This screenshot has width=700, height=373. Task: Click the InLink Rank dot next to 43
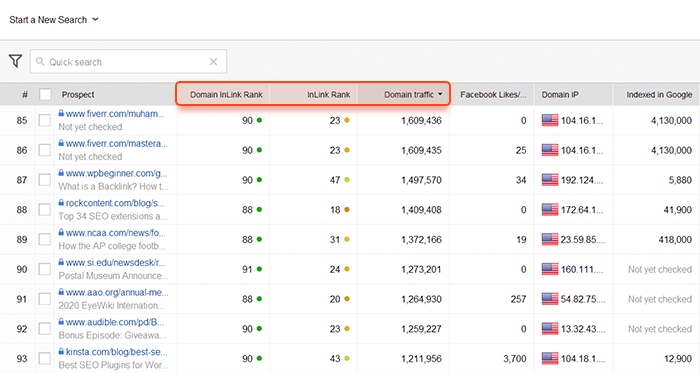tap(347, 358)
